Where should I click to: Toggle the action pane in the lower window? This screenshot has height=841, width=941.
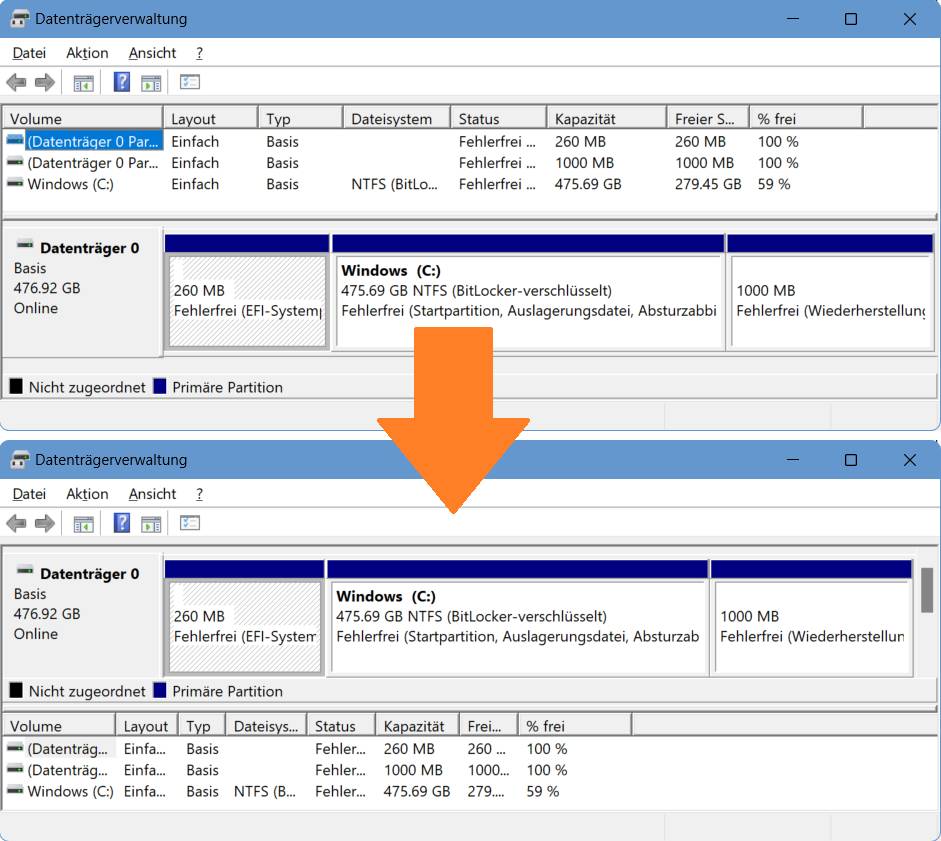click(x=153, y=523)
